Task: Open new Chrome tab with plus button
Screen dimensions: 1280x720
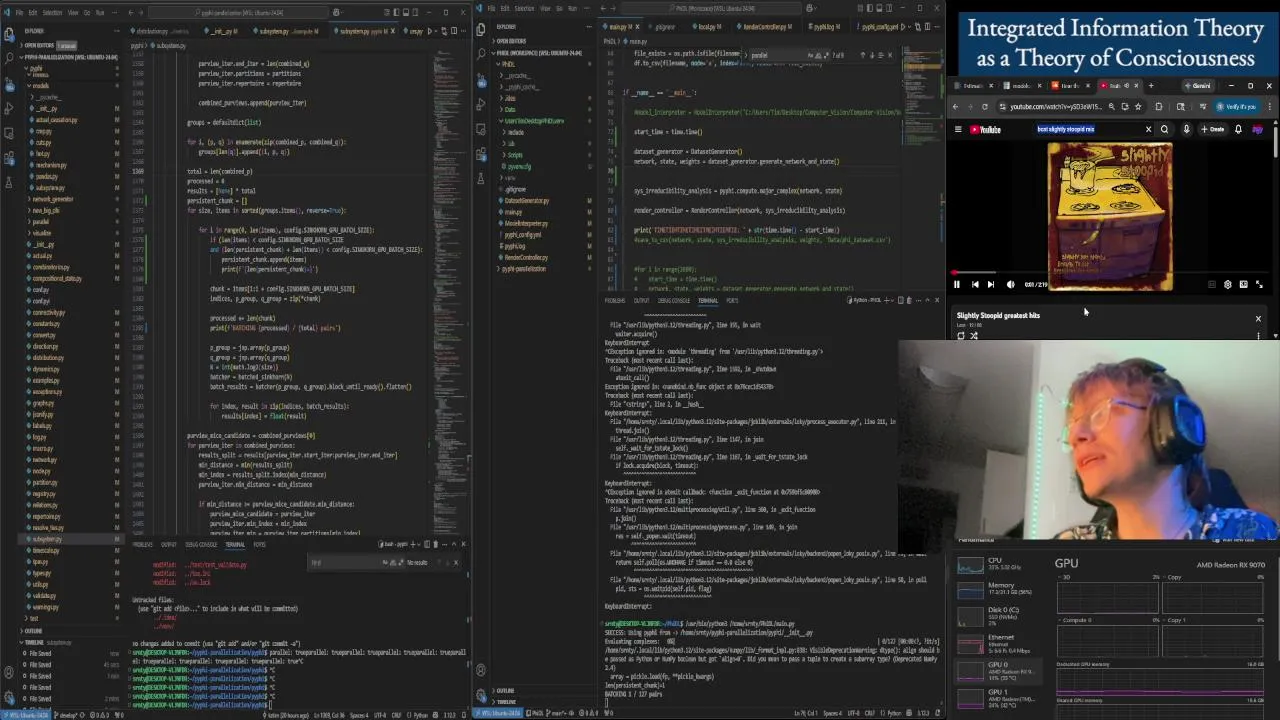Action: [1151, 86]
